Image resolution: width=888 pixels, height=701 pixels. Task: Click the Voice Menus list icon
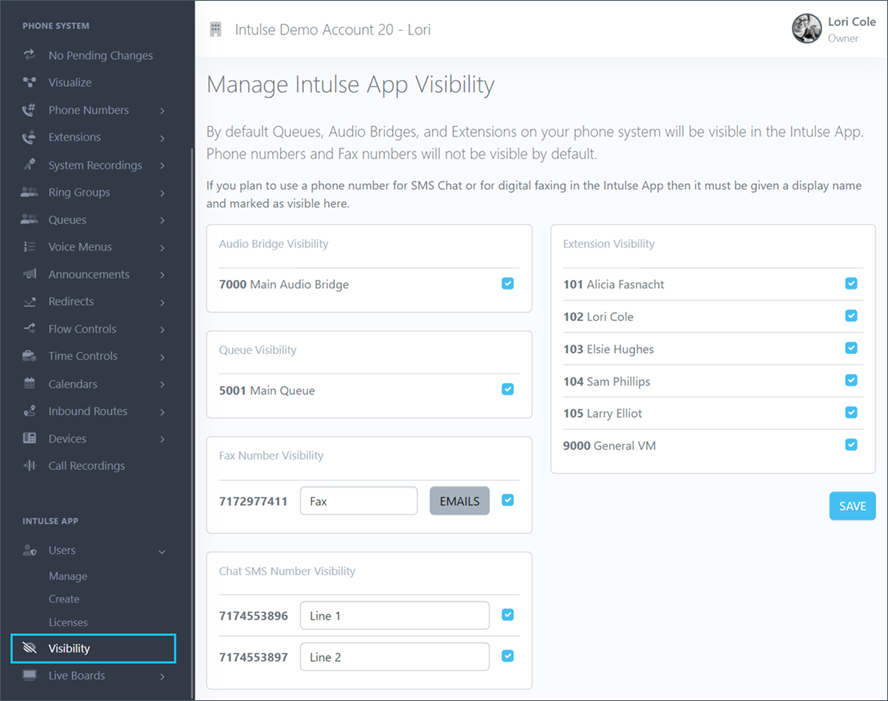pyautogui.click(x=29, y=246)
